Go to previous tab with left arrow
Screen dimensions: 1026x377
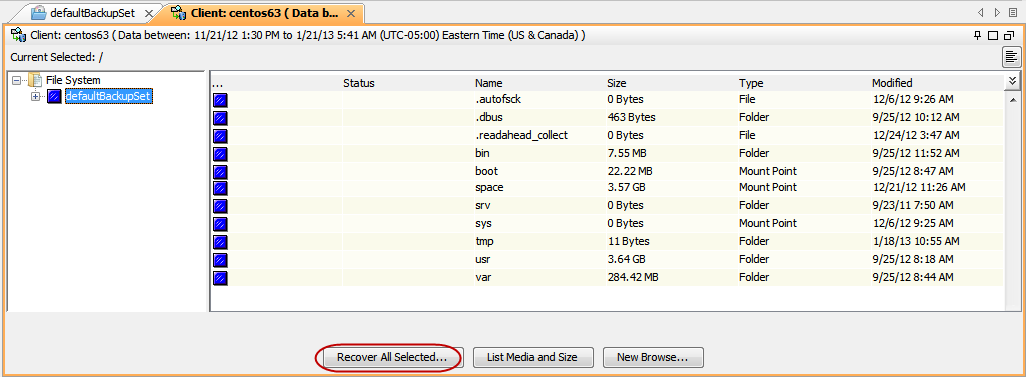(981, 12)
